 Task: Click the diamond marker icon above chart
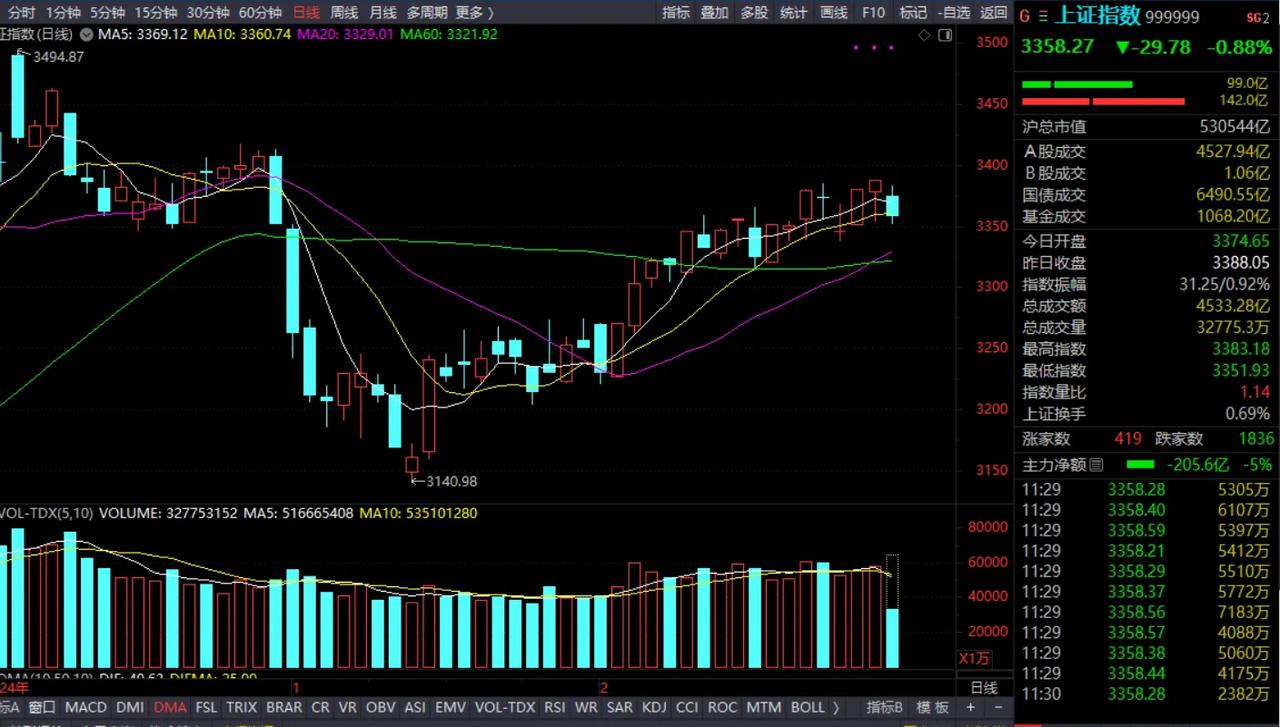[925, 35]
